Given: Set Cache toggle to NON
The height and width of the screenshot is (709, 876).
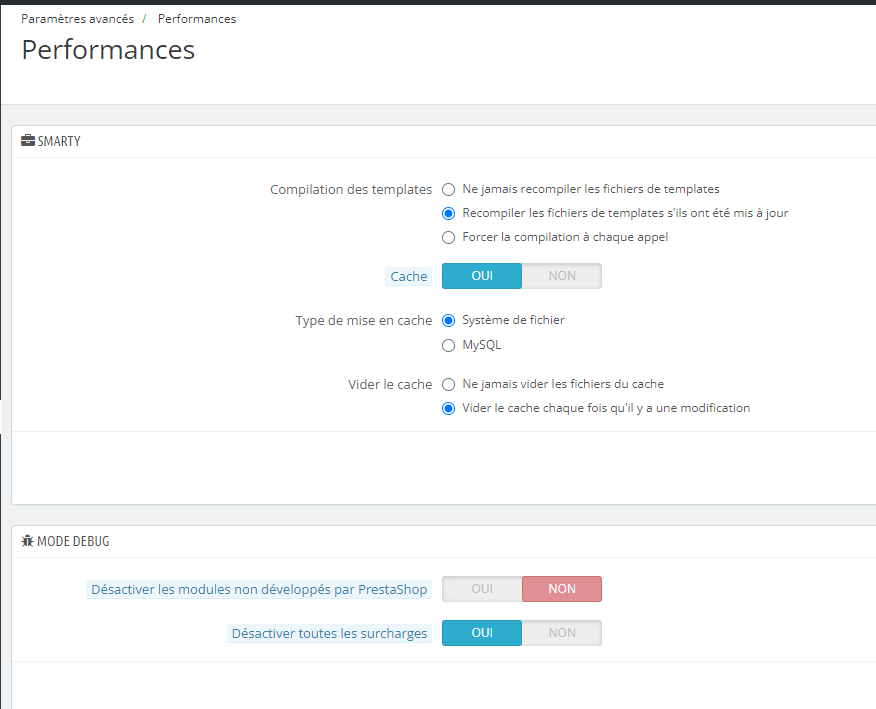Looking at the screenshot, I should [x=562, y=276].
